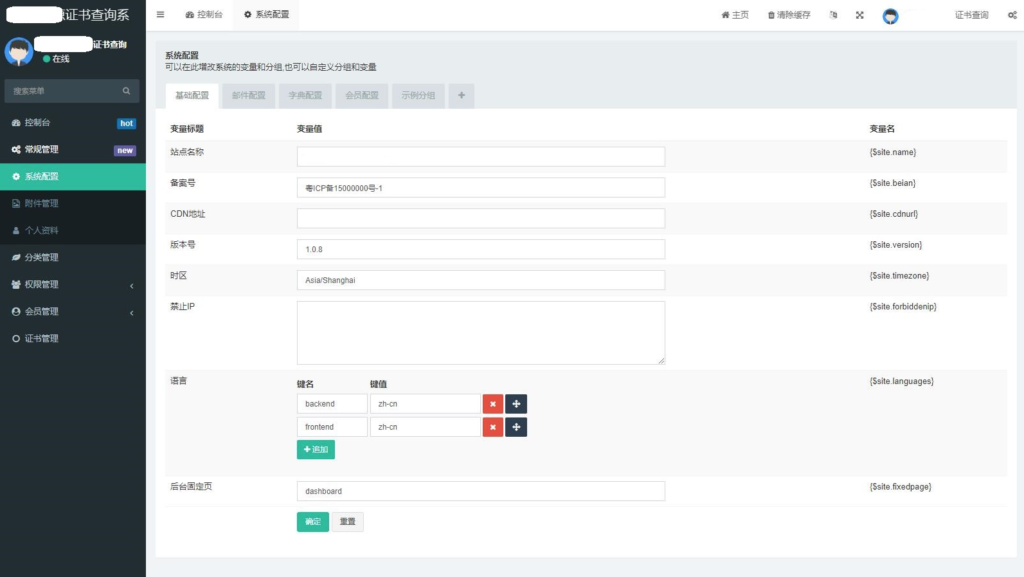Toggle fullscreen with the expand icon
Viewport: 1024px width, 577px height.
(x=860, y=15)
